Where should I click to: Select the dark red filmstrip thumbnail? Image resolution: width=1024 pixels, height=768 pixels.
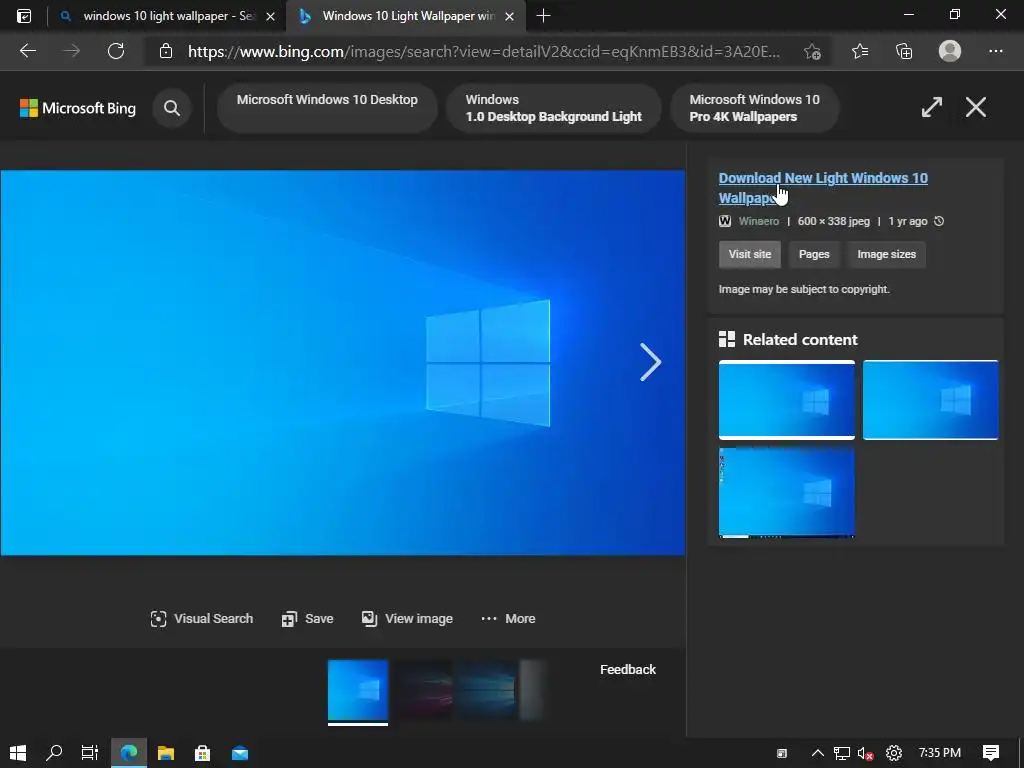(x=423, y=691)
